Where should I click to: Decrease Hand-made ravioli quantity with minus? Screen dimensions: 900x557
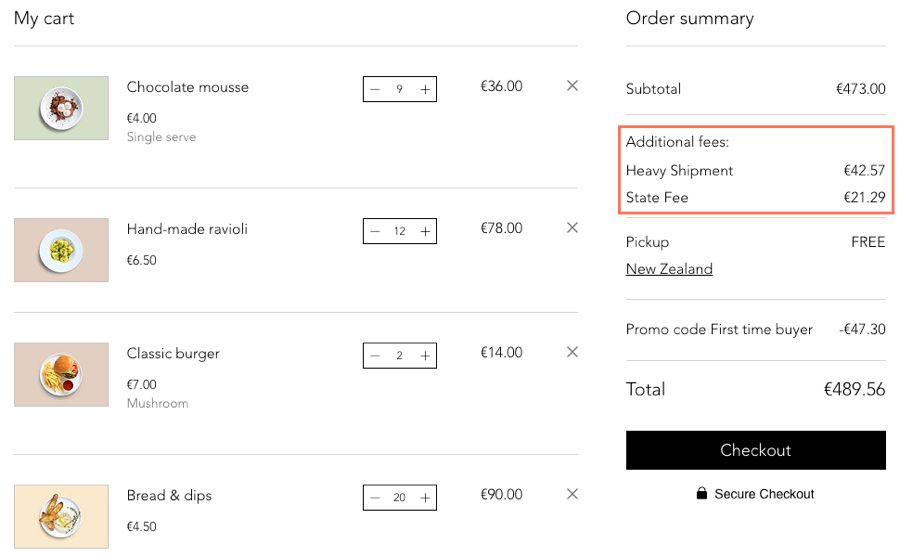[x=375, y=231]
